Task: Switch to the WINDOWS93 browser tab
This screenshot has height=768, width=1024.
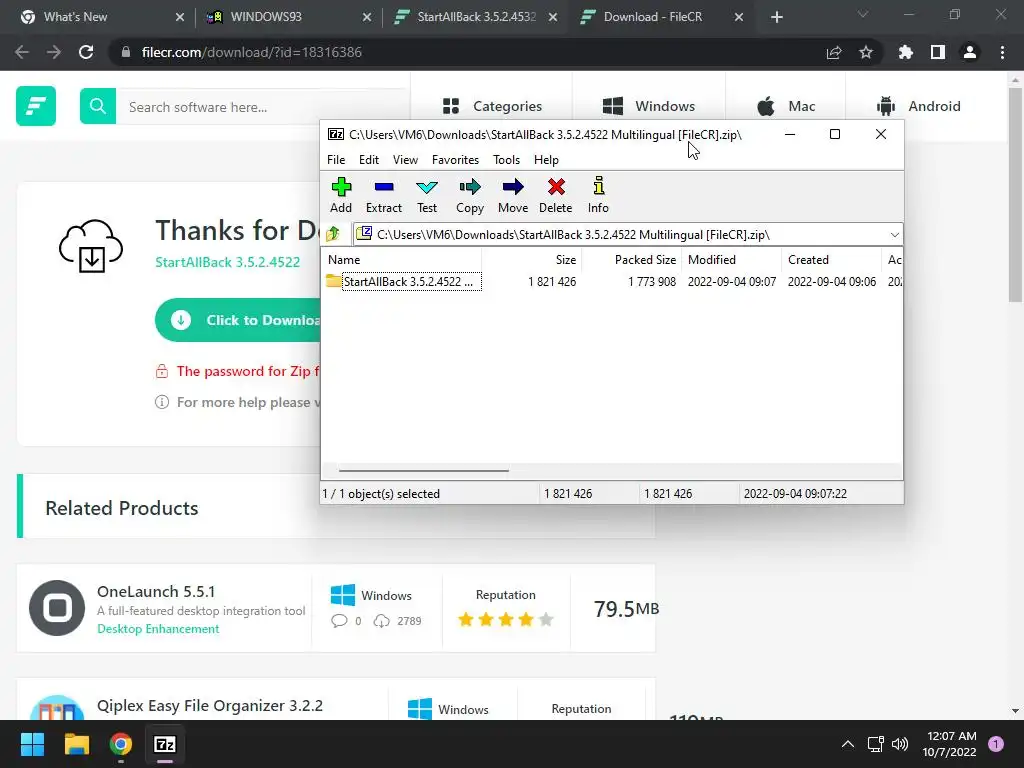Action: 287,17
